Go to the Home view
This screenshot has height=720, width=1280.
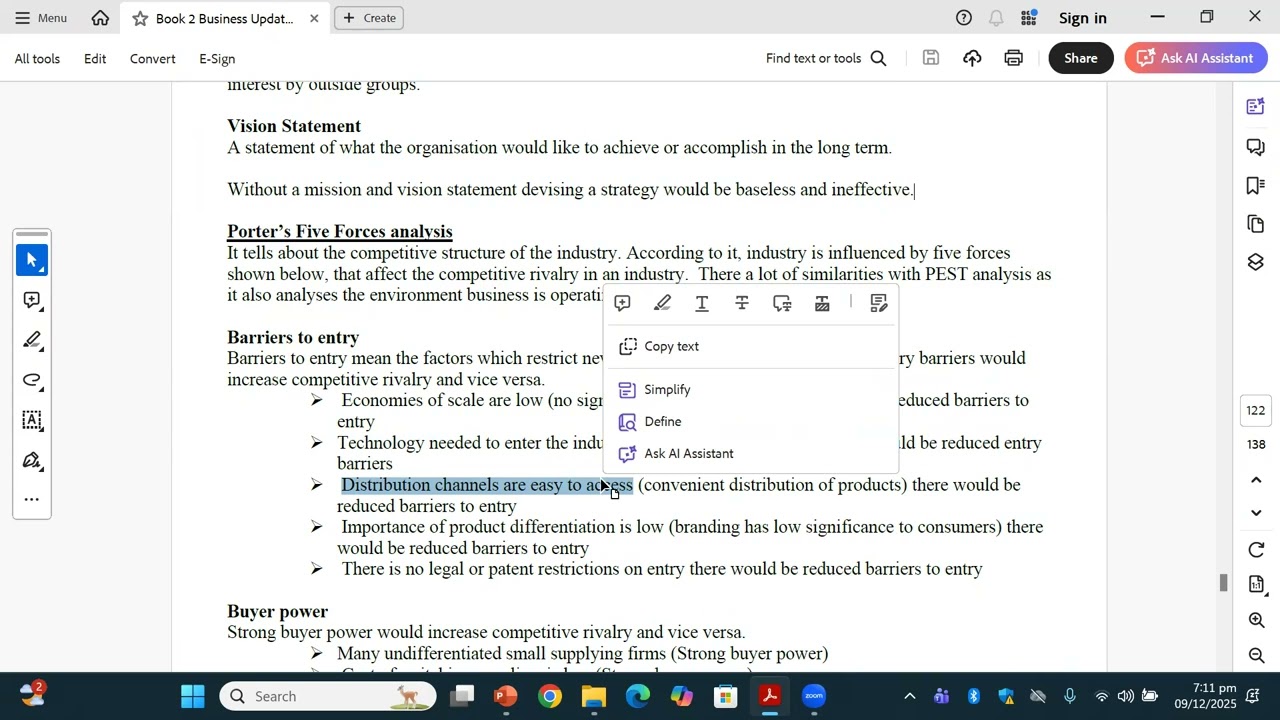[x=100, y=18]
